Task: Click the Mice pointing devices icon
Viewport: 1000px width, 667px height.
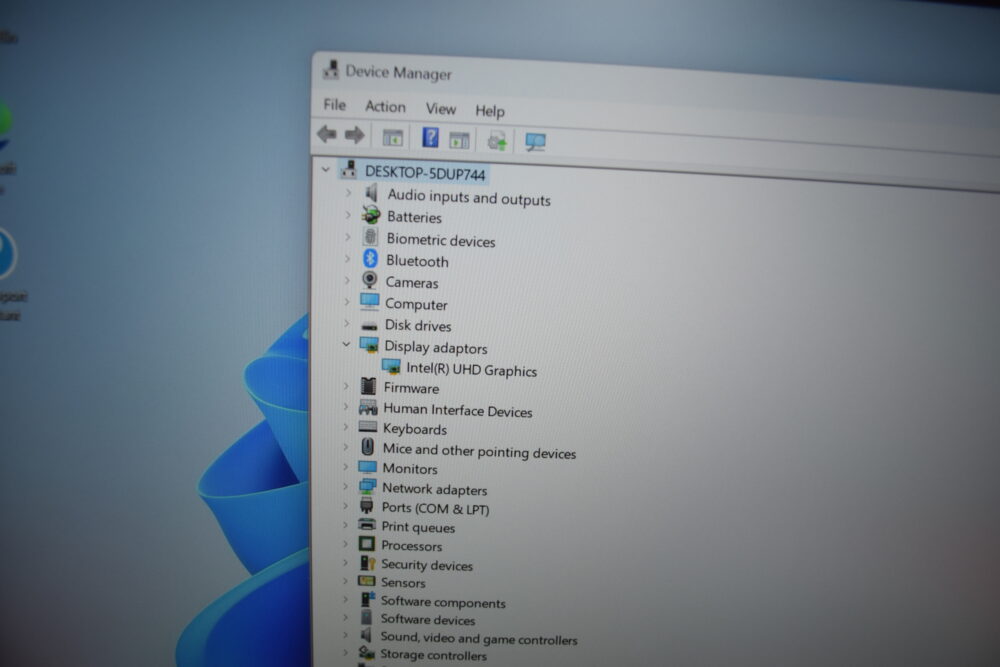Action: [367, 446]
